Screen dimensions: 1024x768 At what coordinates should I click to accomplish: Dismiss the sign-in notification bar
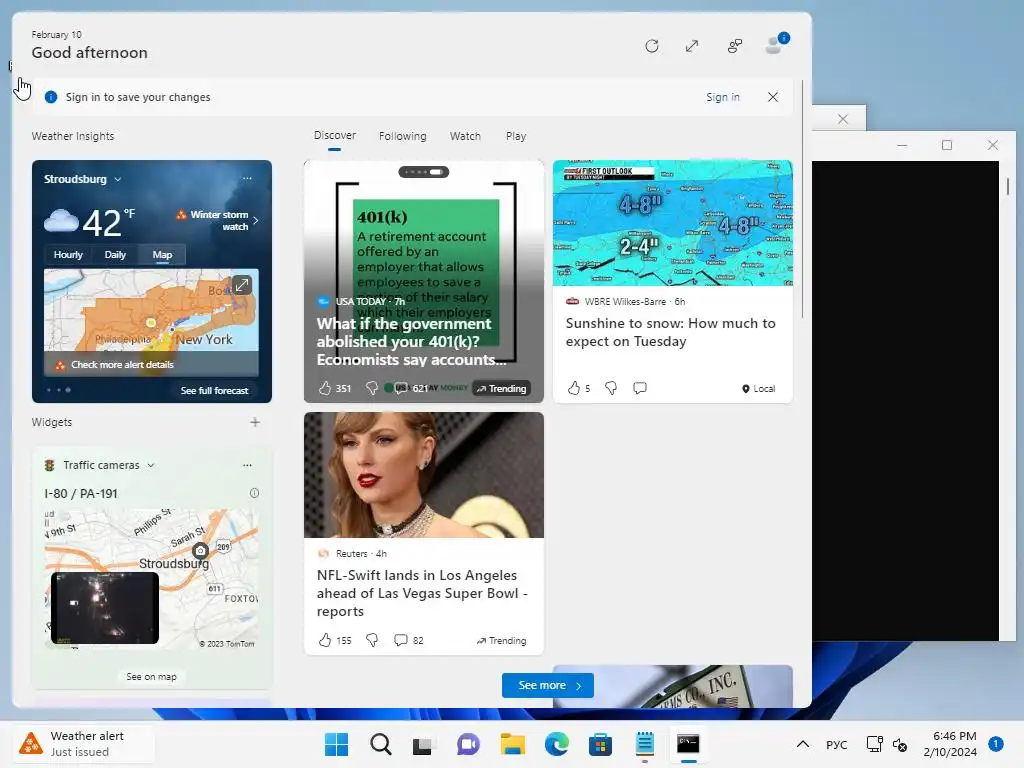click(773, 97)
